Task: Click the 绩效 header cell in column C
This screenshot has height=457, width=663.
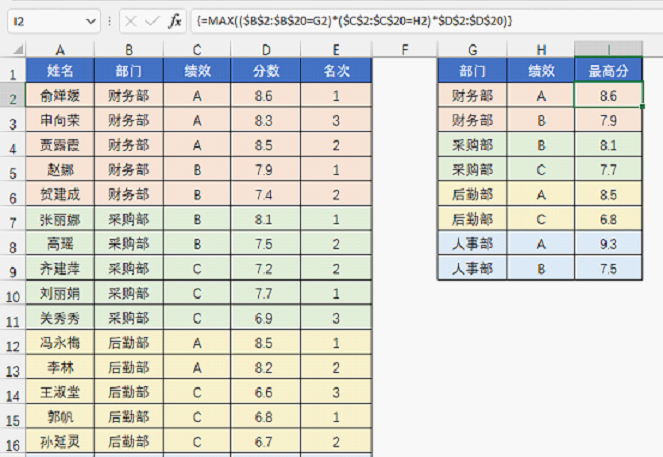Action: point(197,70)
